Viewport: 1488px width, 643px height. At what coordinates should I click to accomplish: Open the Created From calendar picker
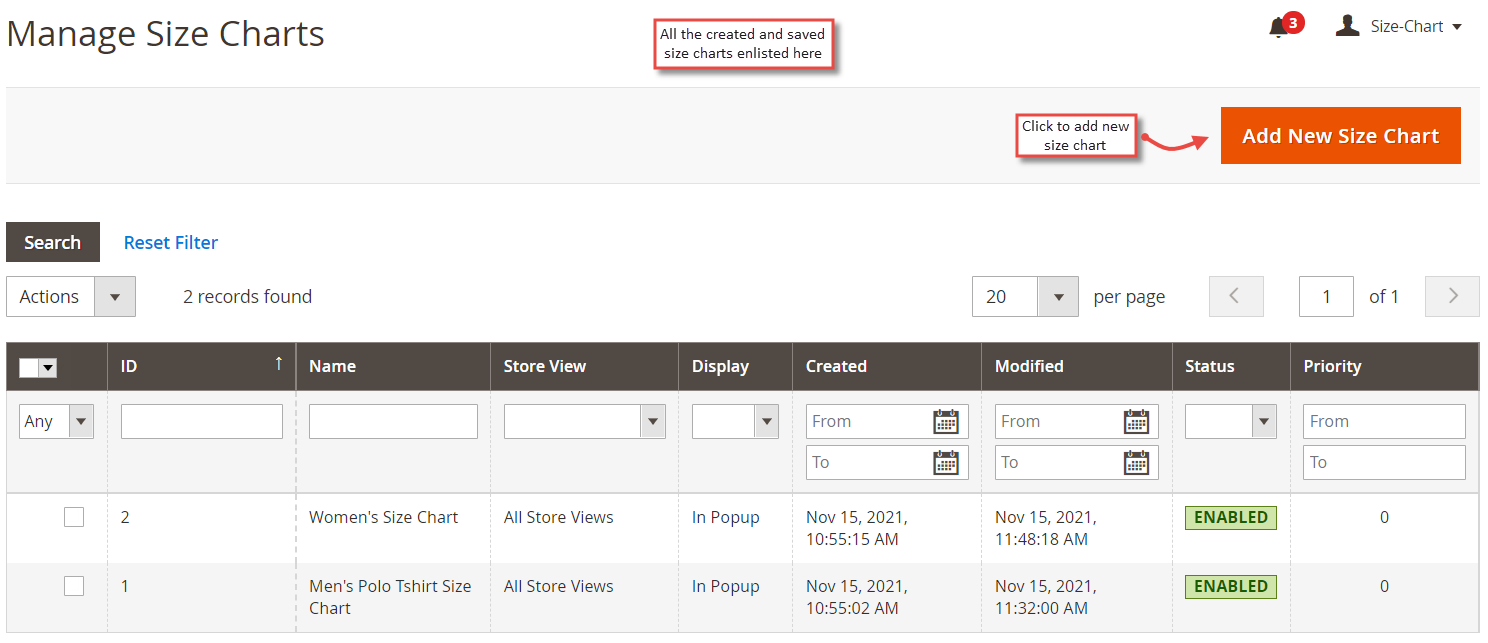click(x=946, y=421)
